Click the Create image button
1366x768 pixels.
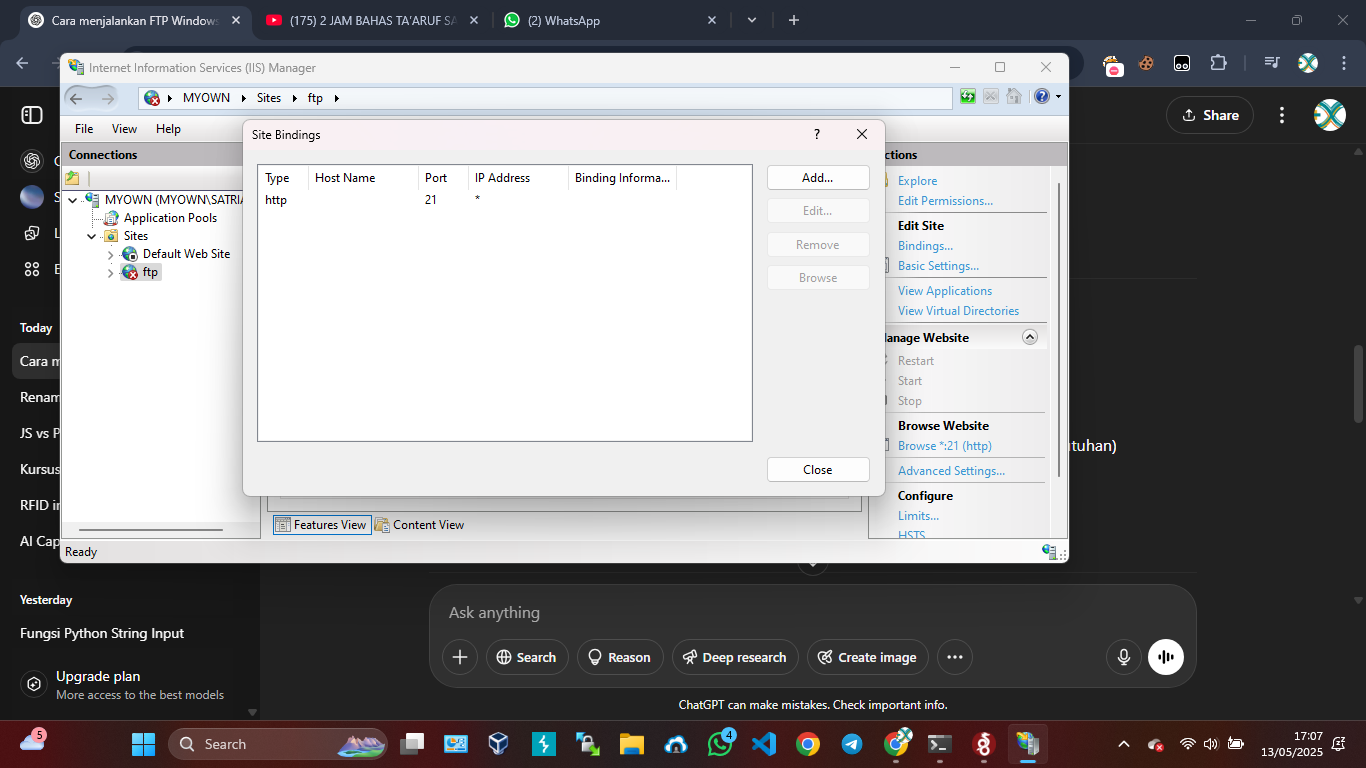[x=868, y=657]
